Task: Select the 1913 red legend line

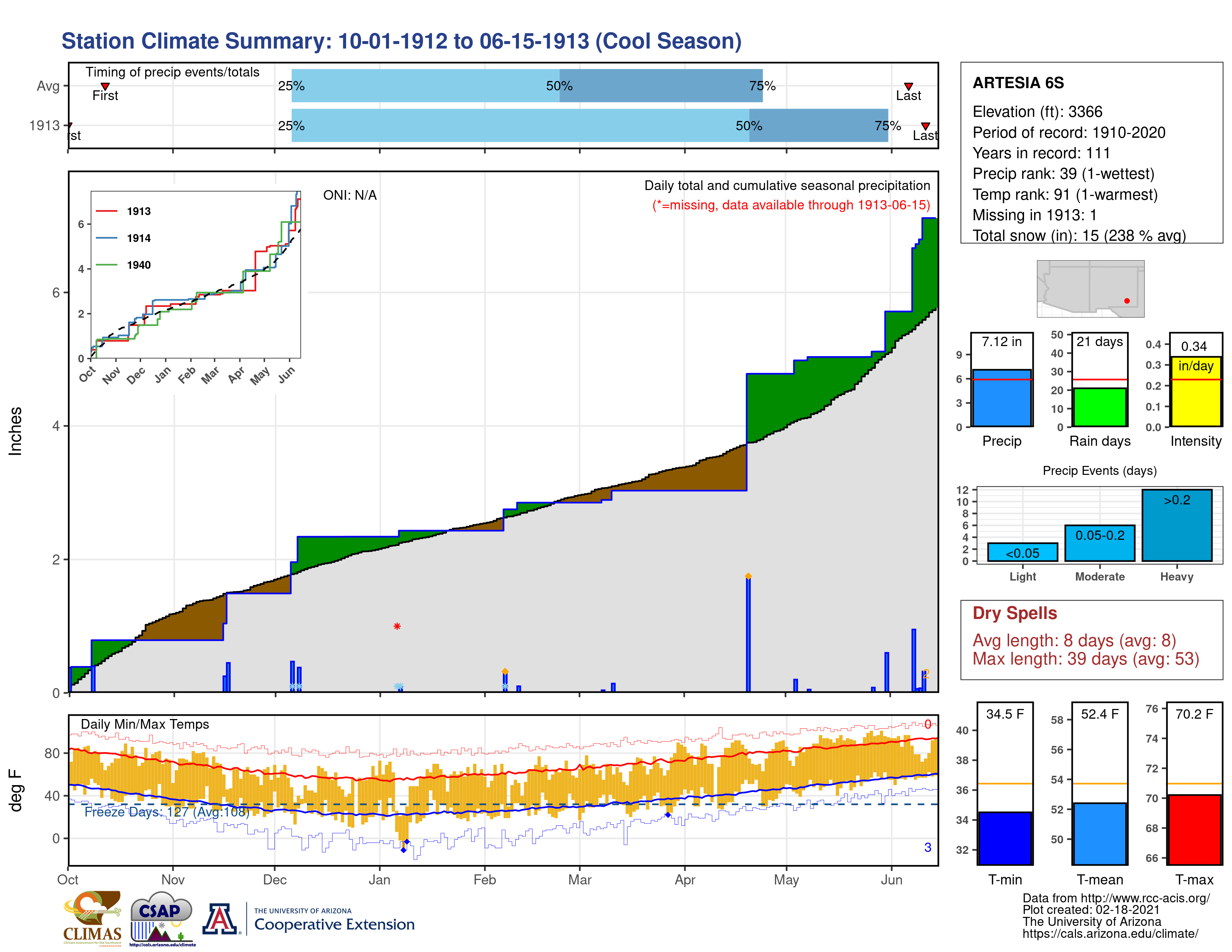Action: coord(106,211)
